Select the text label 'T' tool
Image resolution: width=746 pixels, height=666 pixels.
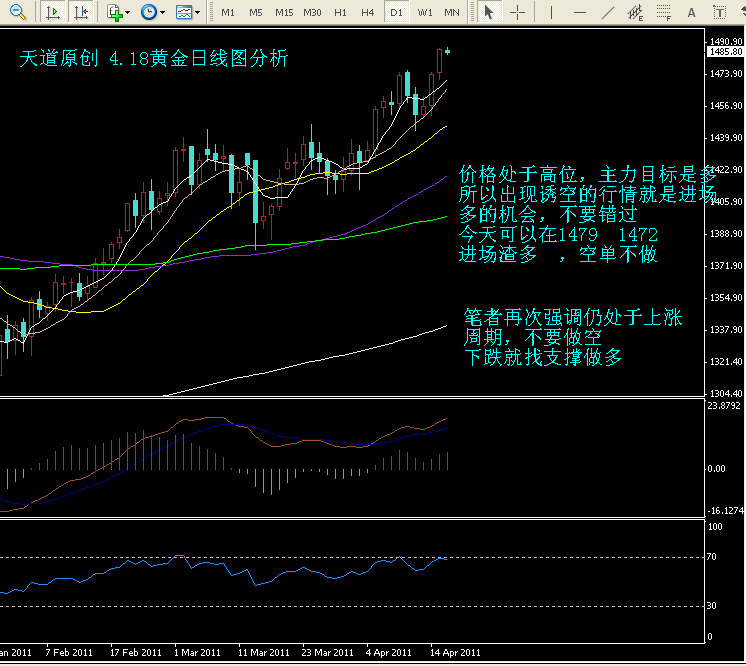(719, 13)
